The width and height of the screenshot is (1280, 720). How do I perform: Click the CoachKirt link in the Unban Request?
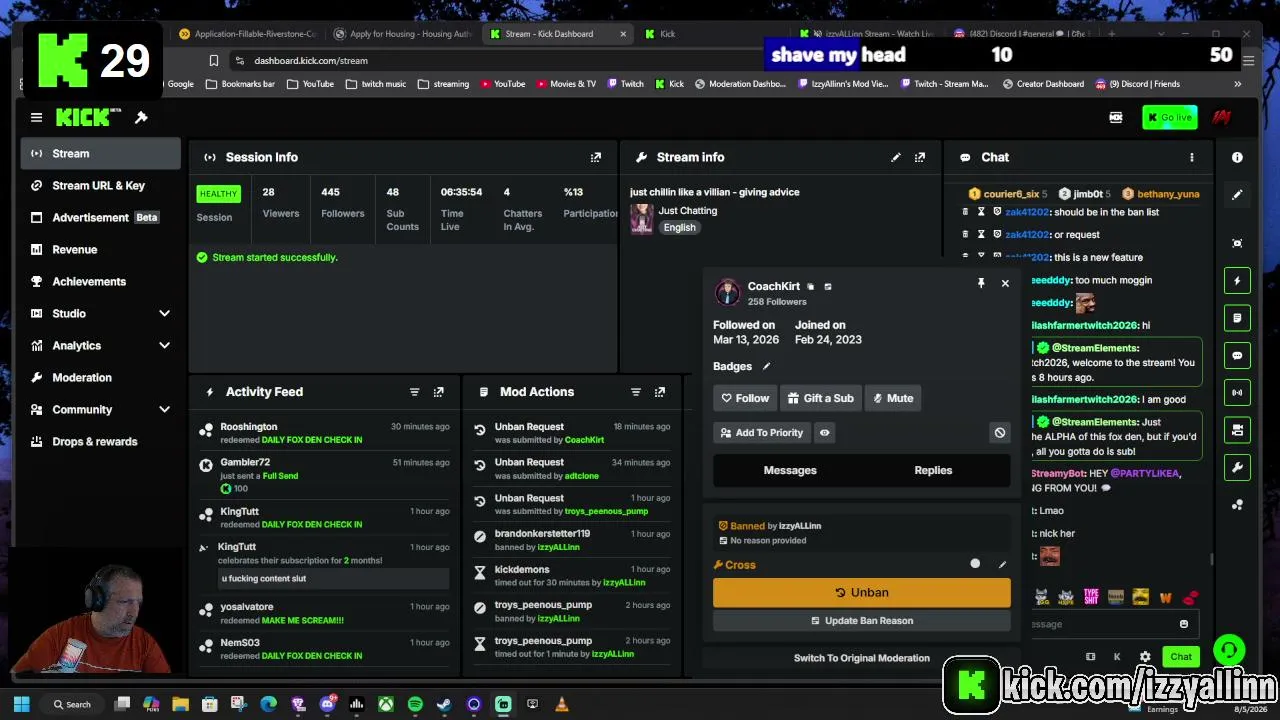tap(584, 440)
